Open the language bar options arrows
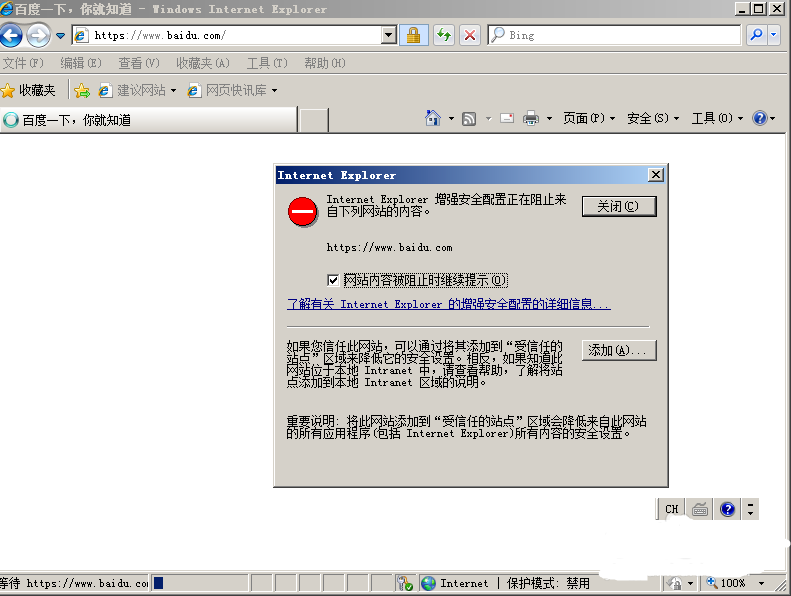The height and width of the screenshot is (596, 791). click(x=751, y=509)
